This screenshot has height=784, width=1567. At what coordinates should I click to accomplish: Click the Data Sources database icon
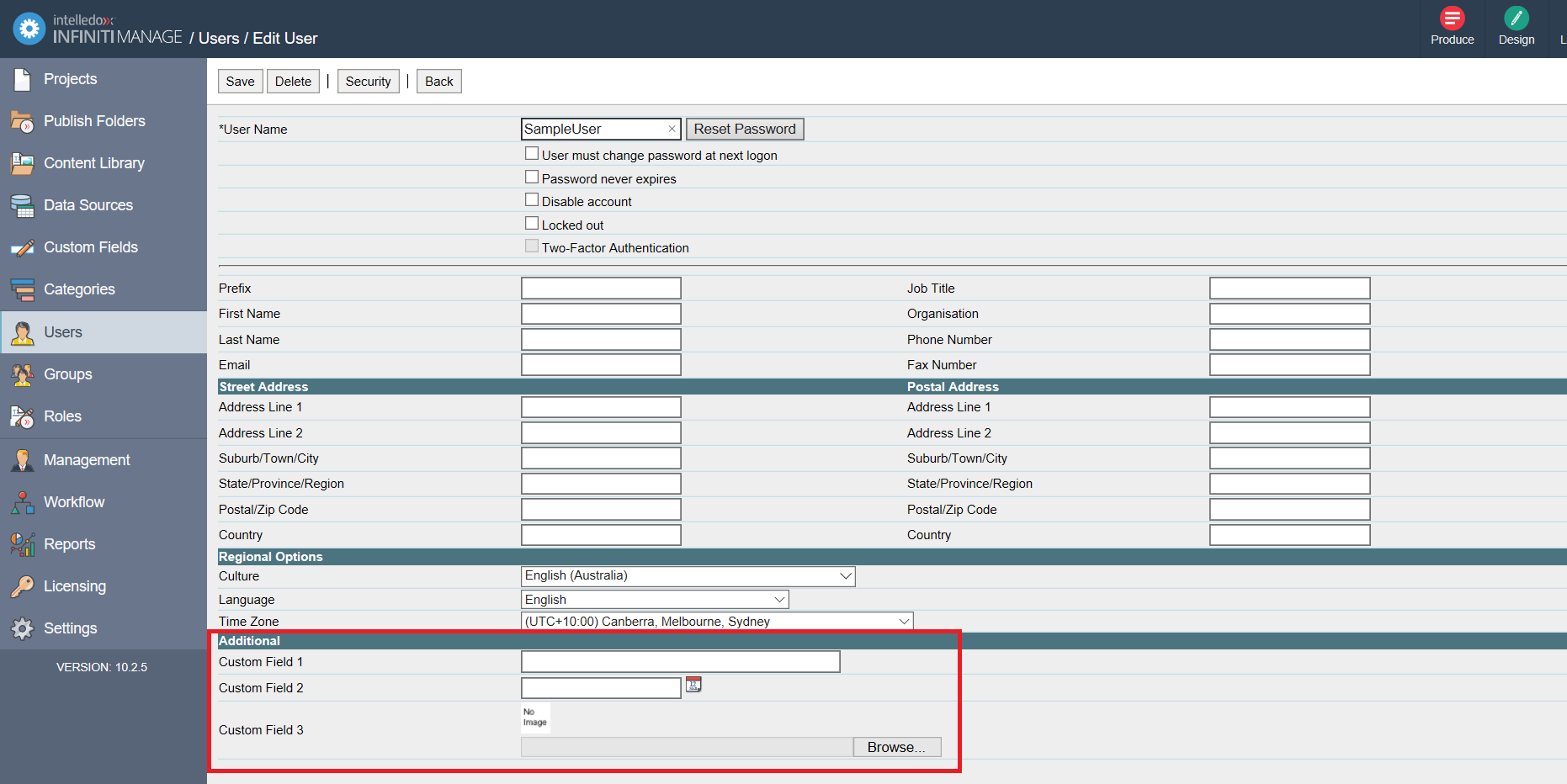23,205
